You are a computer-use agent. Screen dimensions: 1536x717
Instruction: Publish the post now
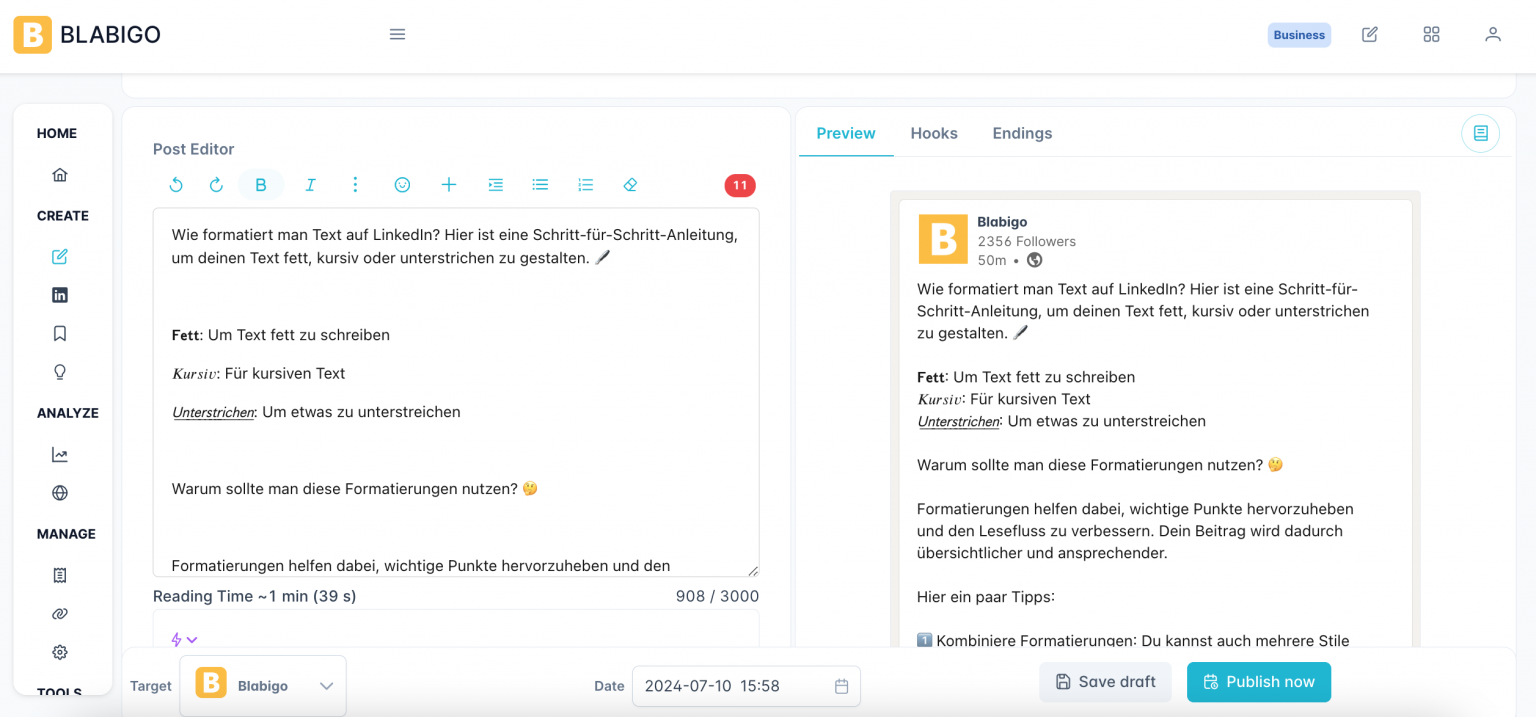click(x=1258, y=681)
